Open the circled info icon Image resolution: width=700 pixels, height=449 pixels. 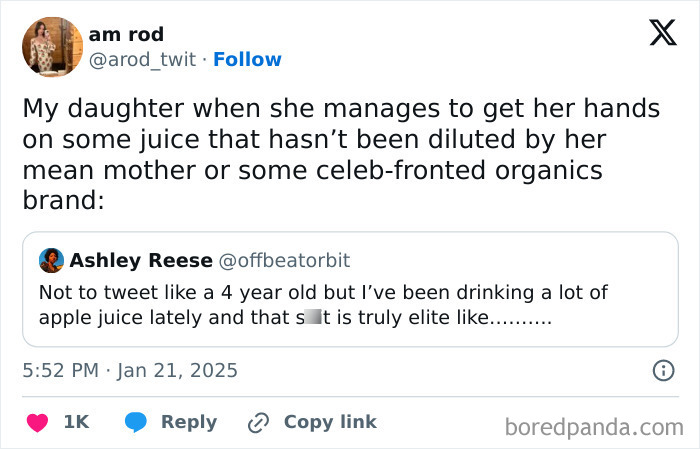coord(662,371)
